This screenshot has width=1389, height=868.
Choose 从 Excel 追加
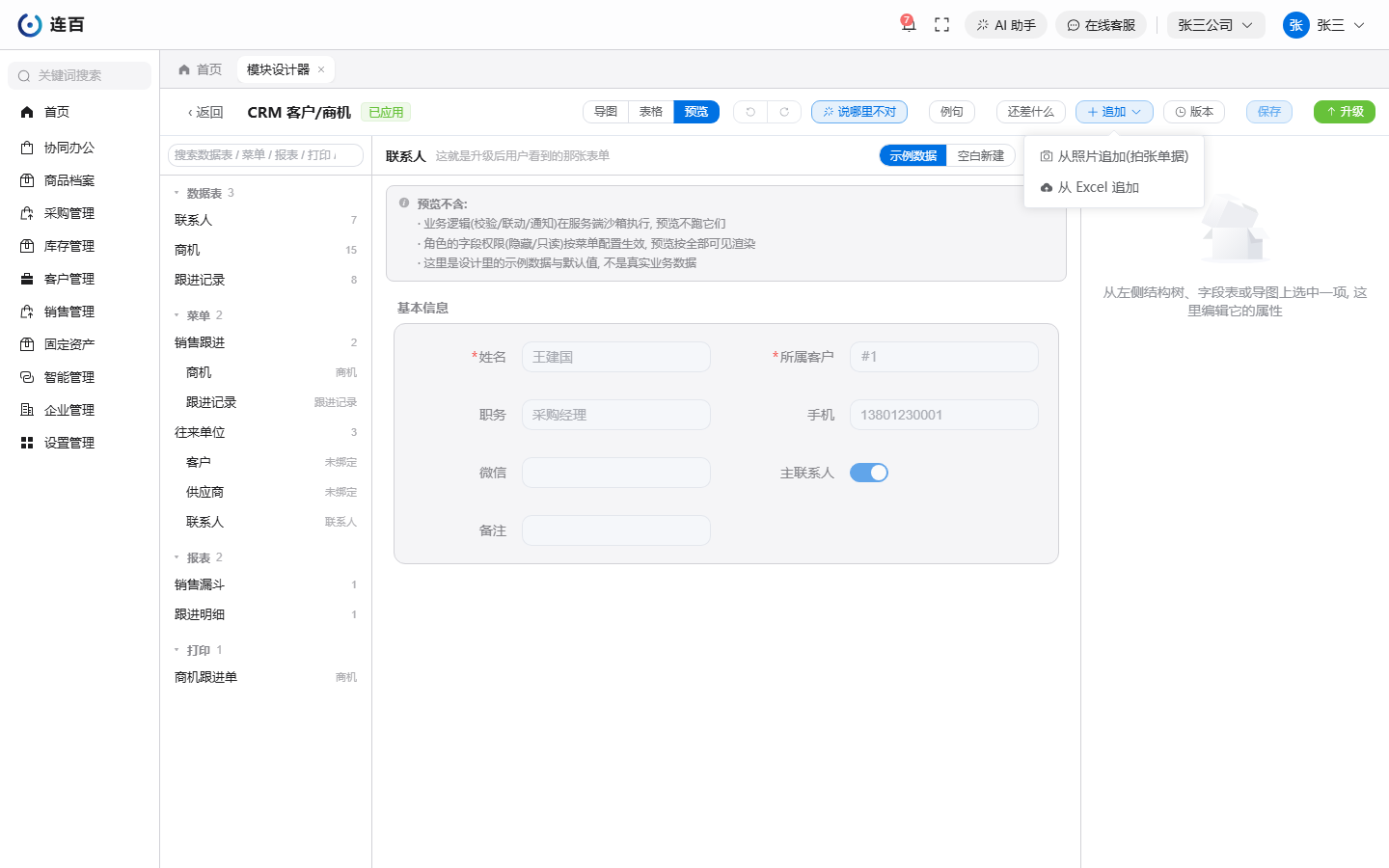tap(1114, 187)
